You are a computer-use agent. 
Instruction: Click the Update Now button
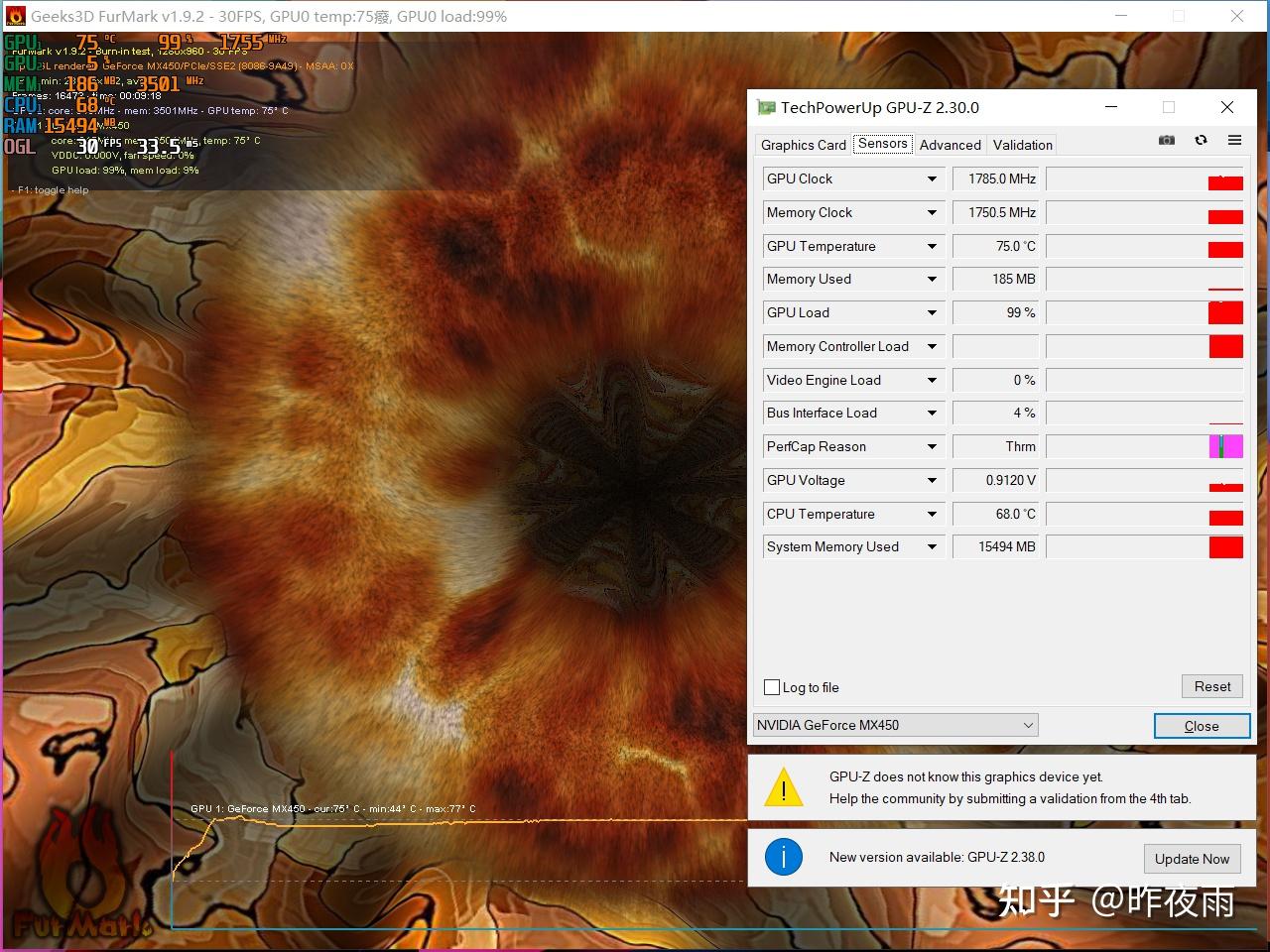point(1192,859)
